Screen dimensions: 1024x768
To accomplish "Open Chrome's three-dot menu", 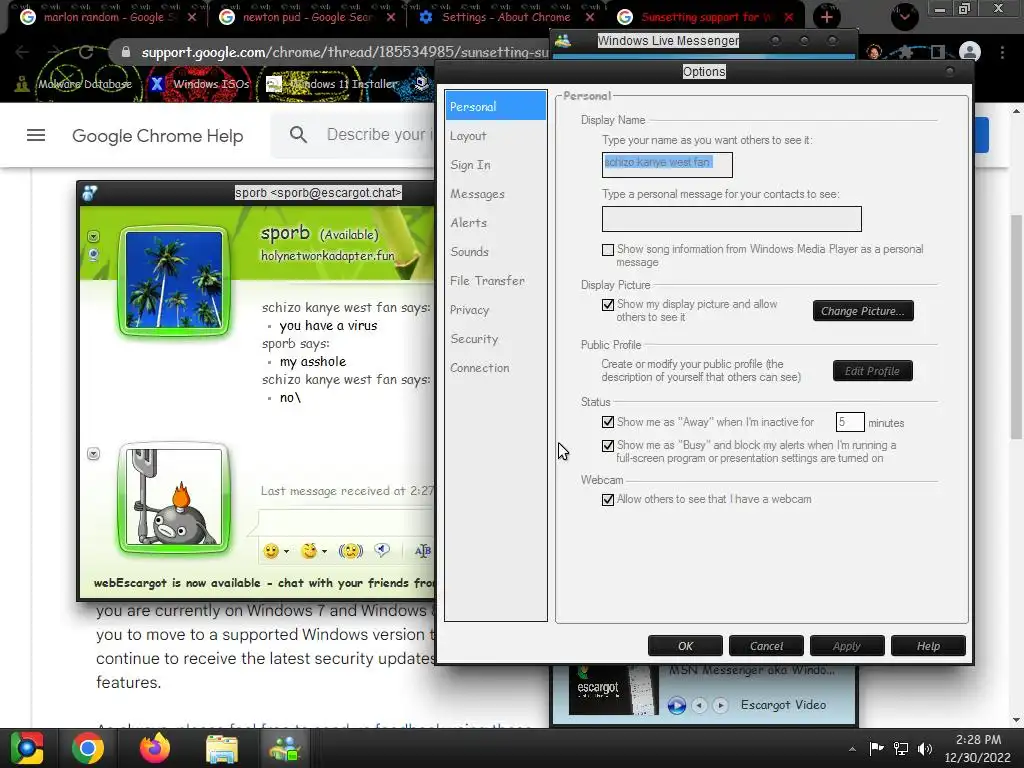I will [1002, 52].
